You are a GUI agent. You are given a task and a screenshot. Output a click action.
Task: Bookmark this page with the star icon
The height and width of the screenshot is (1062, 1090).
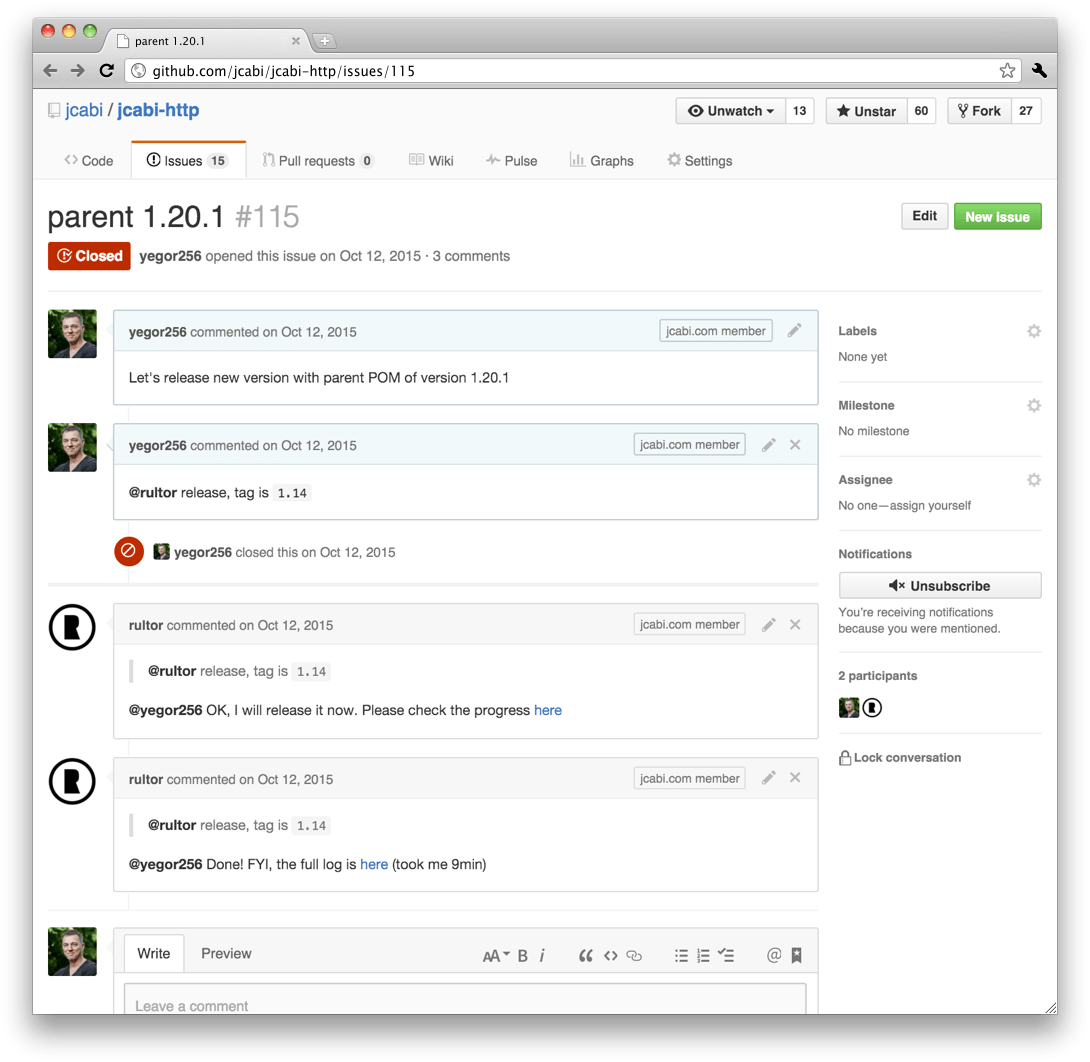pyautogui.click(x=1007, y=70)
